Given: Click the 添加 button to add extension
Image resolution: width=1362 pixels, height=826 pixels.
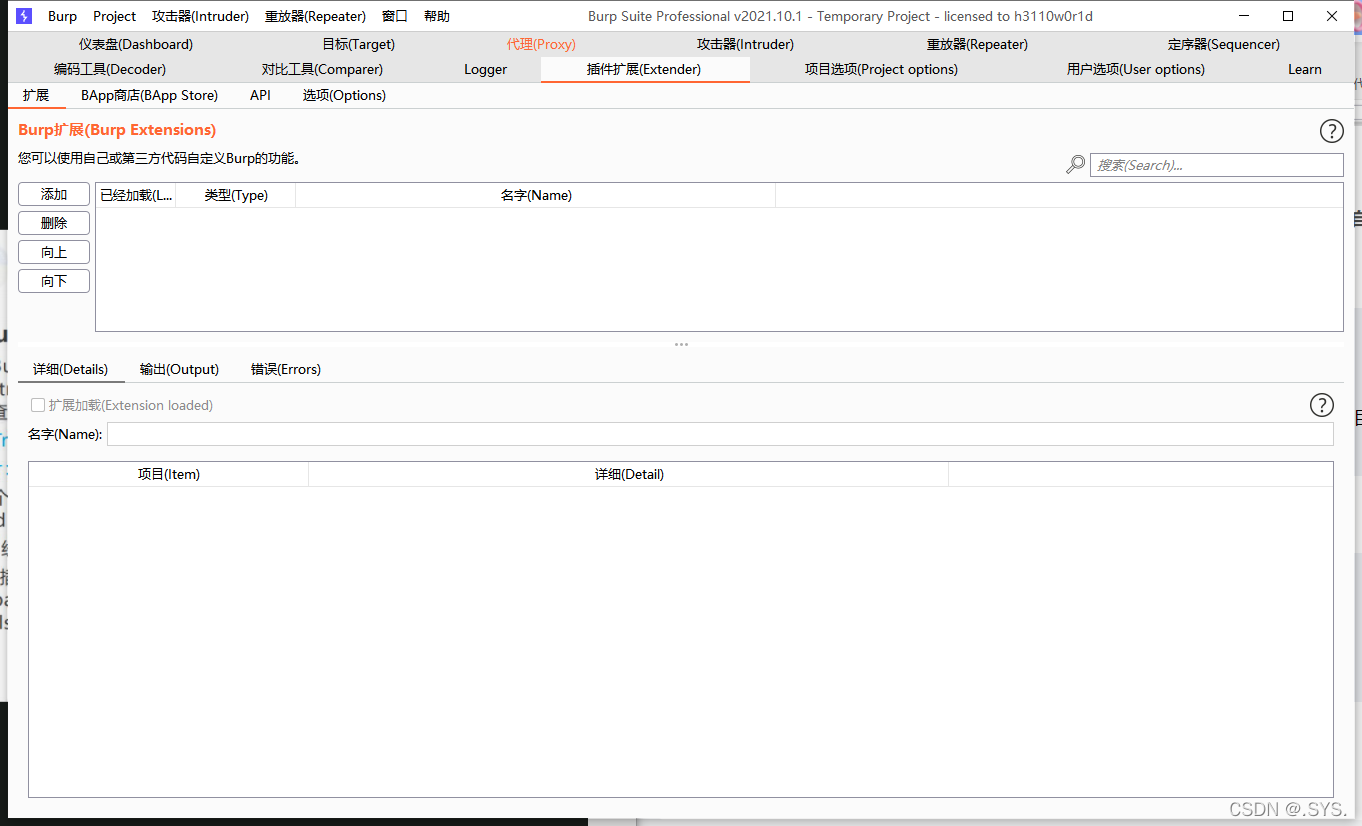Looking at the screenshot, I should pos(54,194).
